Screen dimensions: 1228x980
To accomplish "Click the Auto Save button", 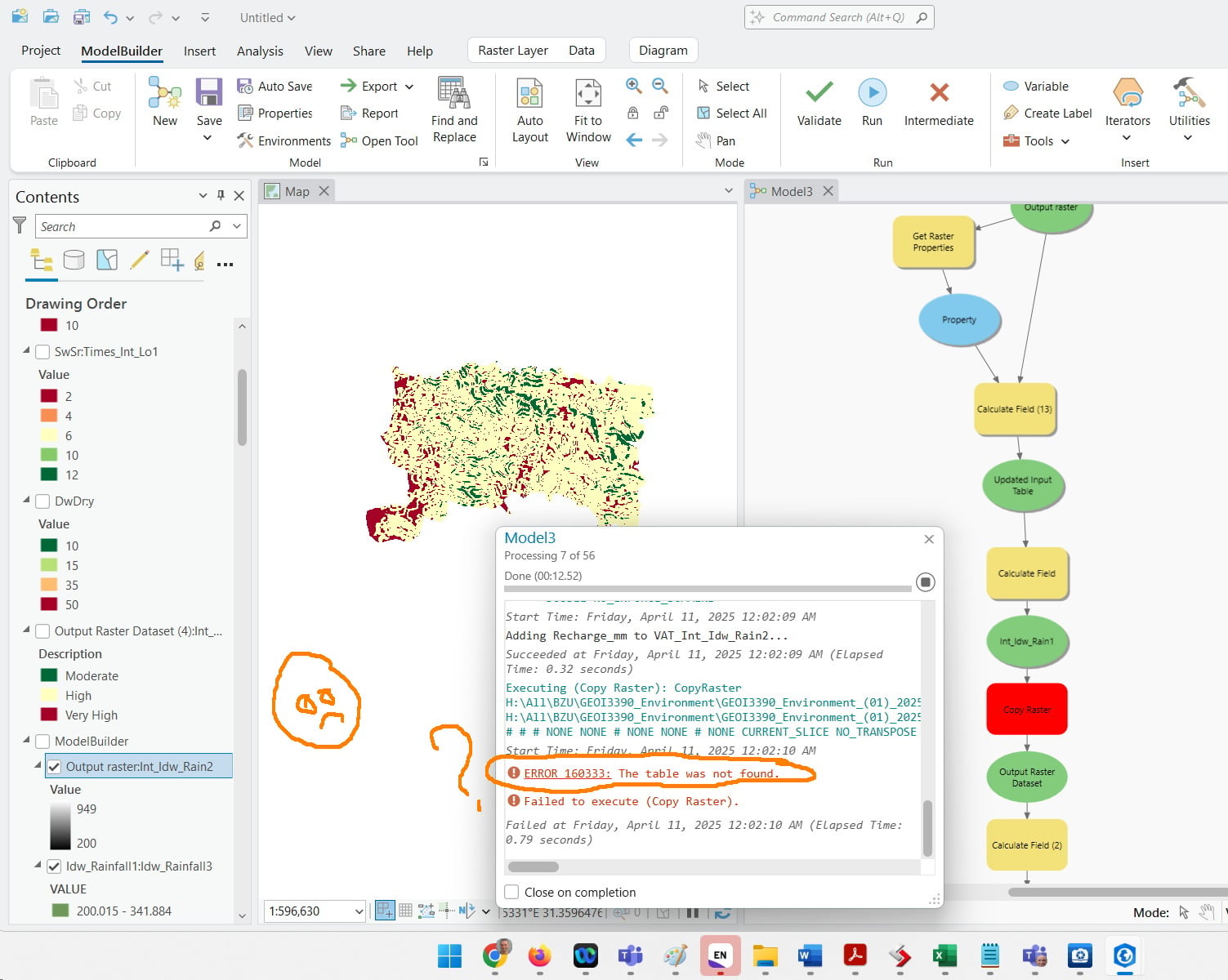I will (275, 86).
